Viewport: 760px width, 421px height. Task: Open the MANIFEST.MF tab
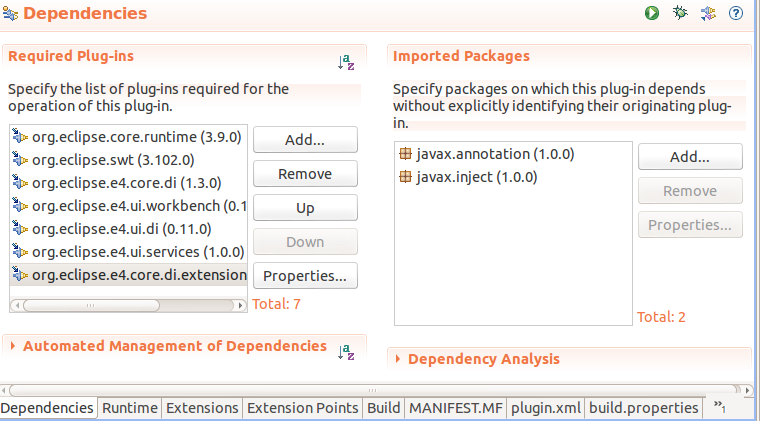454,408
